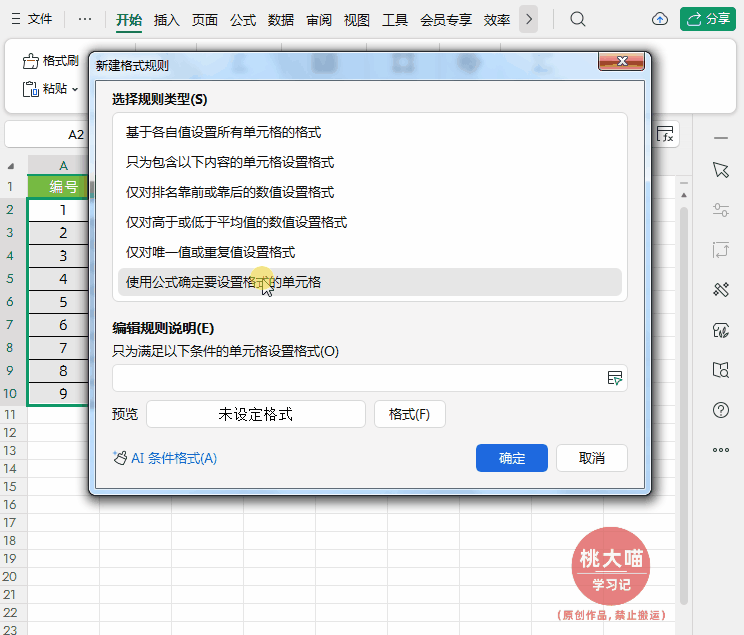744x635 pixels.
Task: Click the minus collapse icon on right sidebar
Action: (721, 138)
